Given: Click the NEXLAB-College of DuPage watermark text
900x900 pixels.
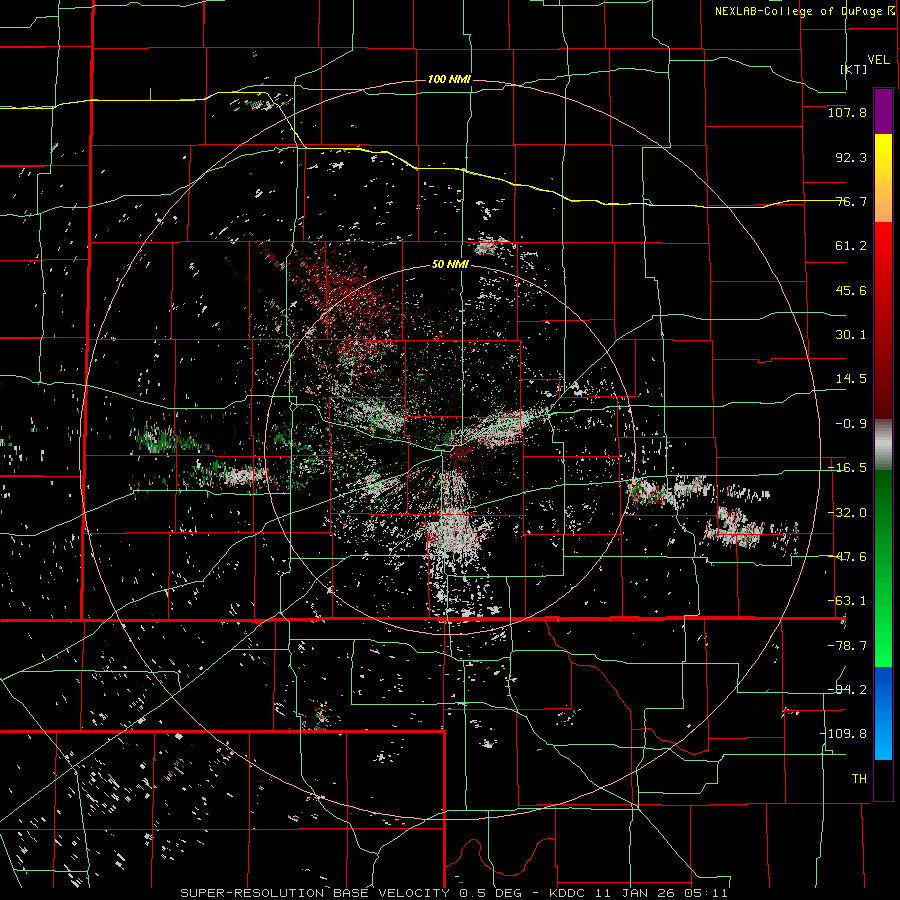Looking at the screenshot, I should coord(805,11).
